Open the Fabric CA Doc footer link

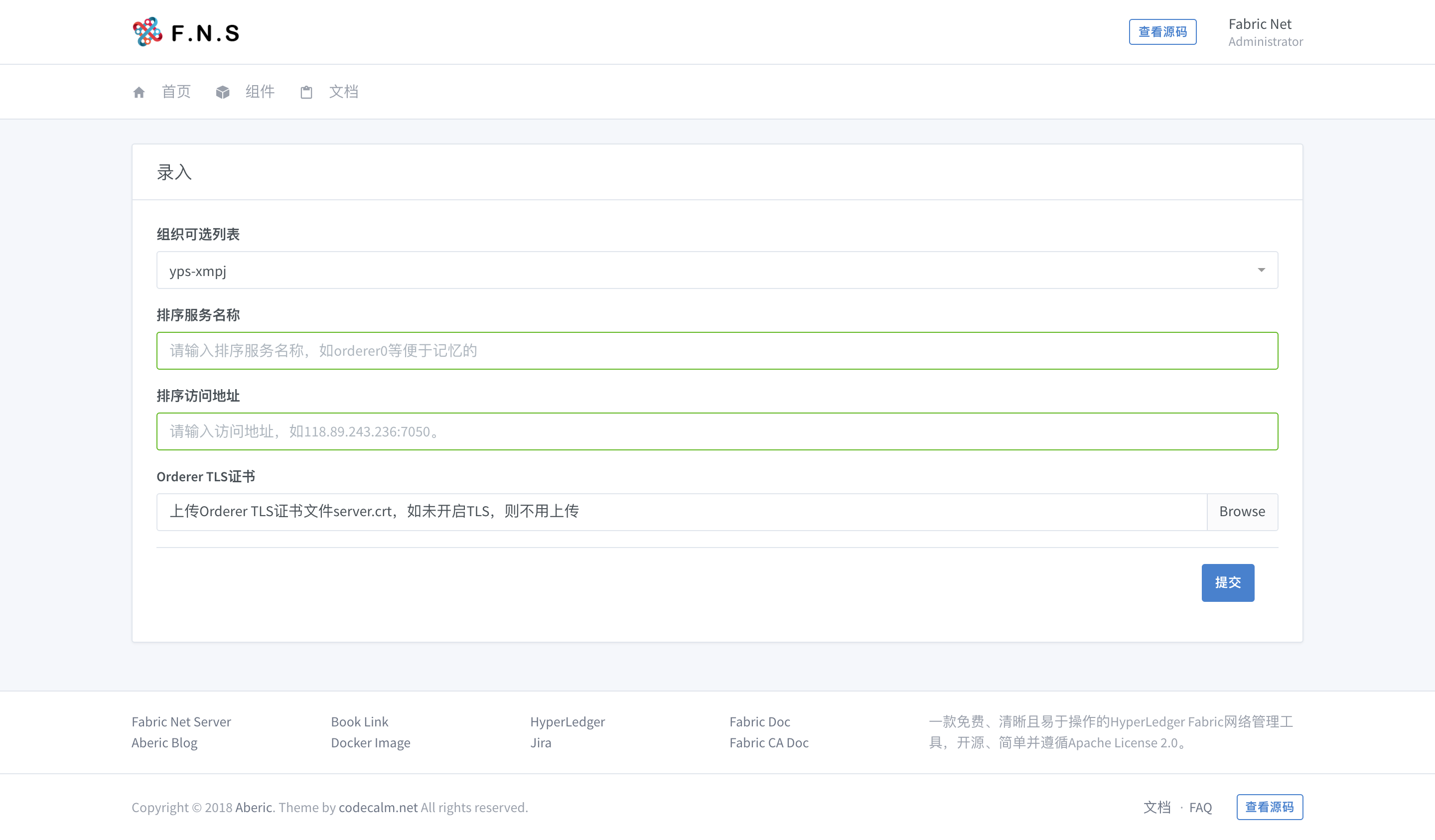[769, 743]
